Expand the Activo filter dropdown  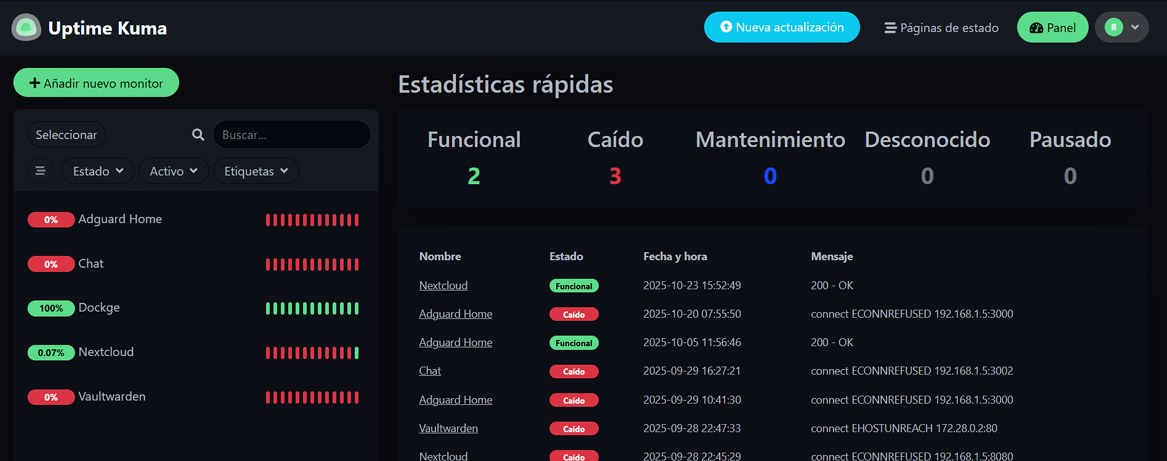[173, 171]
